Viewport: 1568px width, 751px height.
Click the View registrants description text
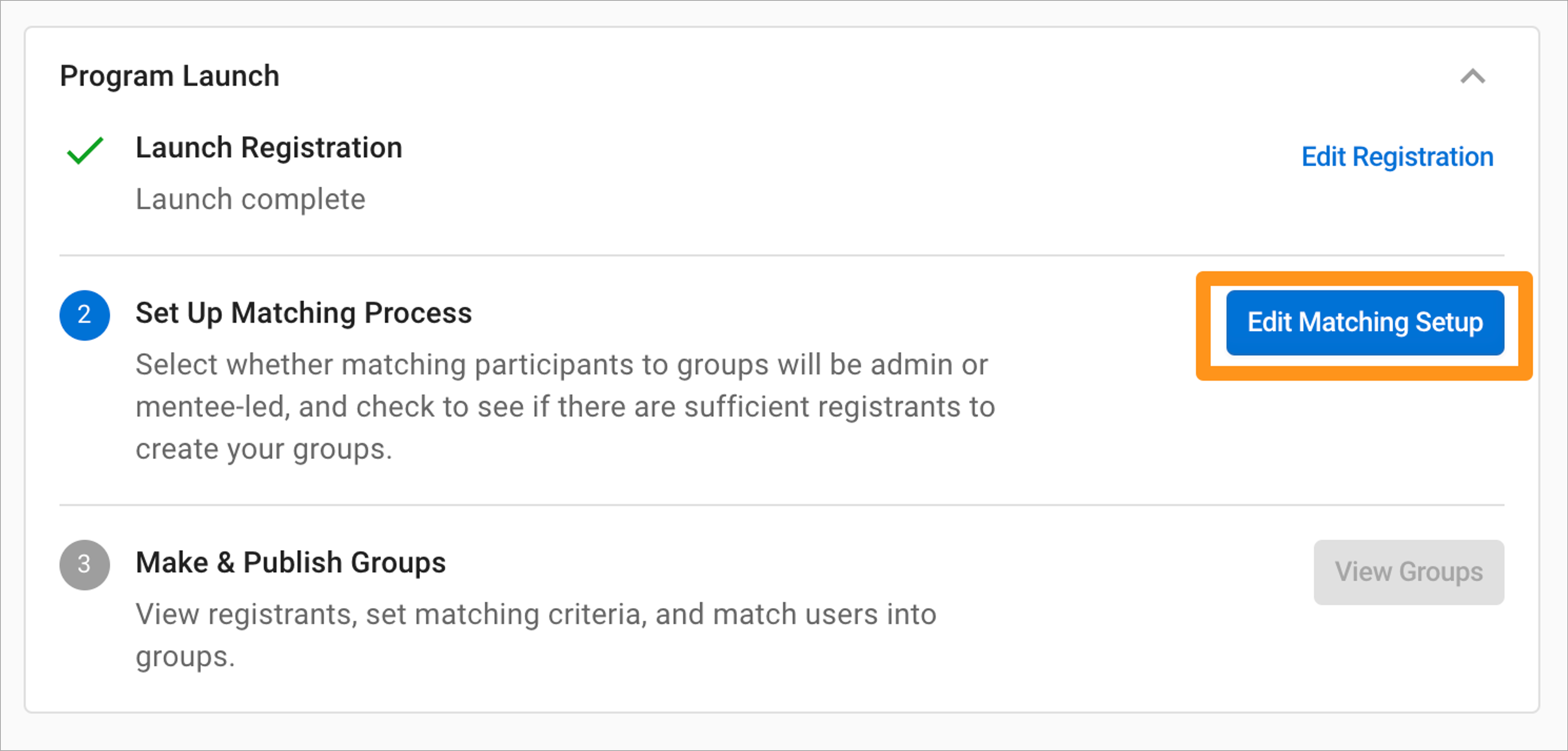point(536,635)
